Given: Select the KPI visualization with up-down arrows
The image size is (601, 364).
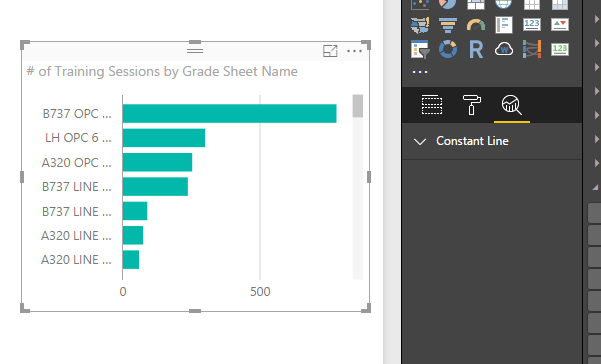Looking at the screenshot, I should 560,25.
